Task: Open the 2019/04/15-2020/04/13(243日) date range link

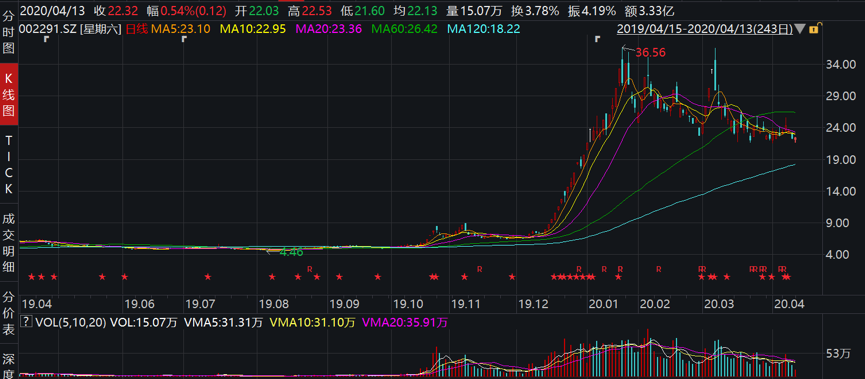Action: pyautogui.click(x=704, y=29)
